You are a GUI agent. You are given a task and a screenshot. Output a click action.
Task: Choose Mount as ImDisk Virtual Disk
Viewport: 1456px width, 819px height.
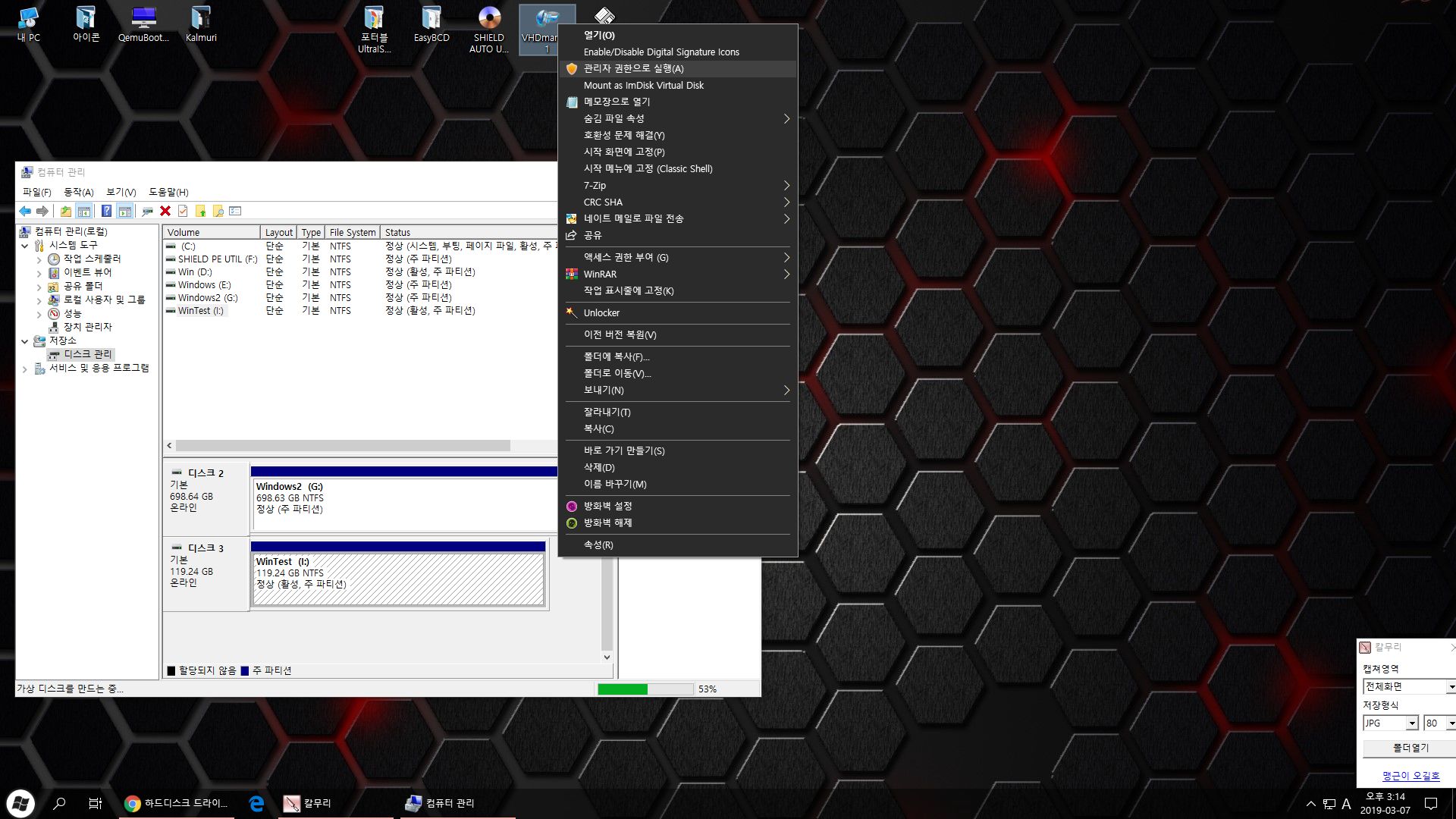677,85
